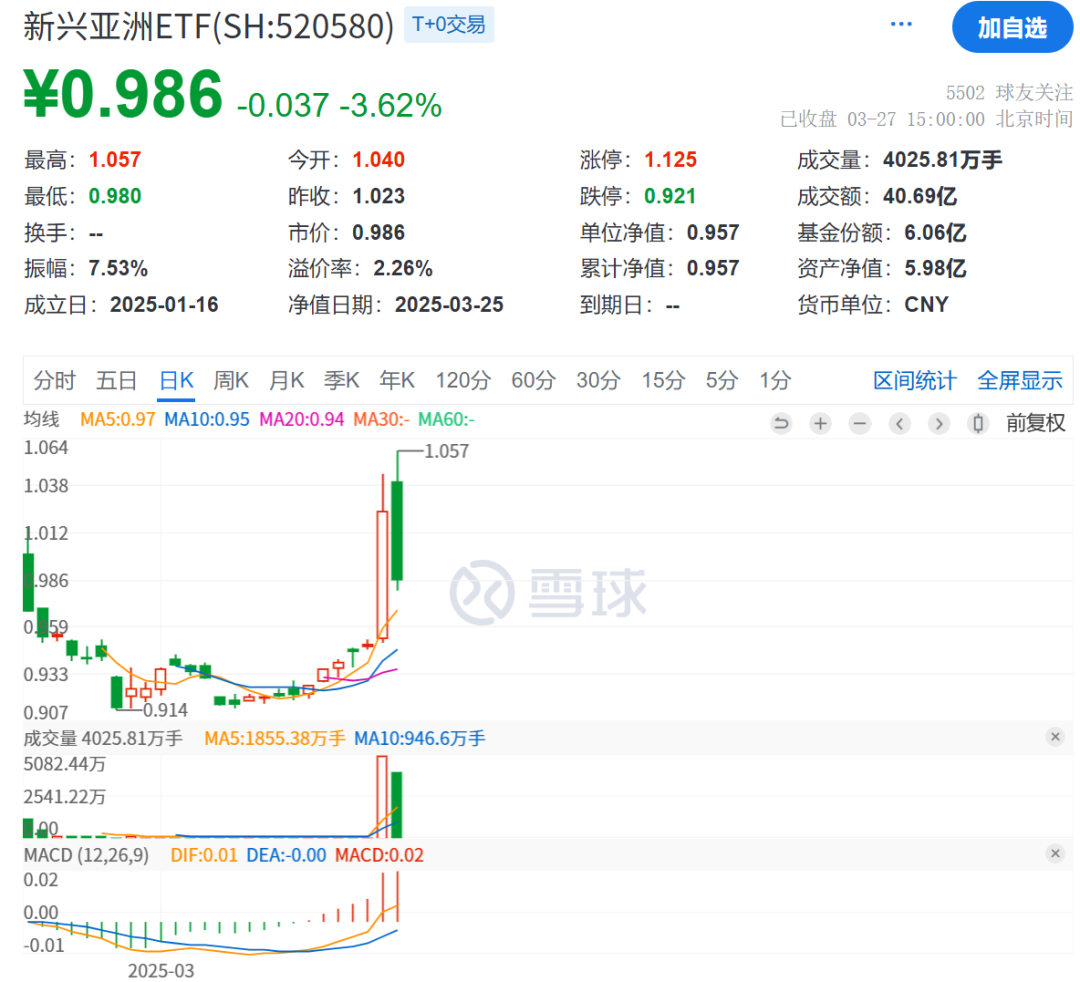Click the 溢价率 2.26% value
Viewport: 1080px width, 982px height.
403,268
